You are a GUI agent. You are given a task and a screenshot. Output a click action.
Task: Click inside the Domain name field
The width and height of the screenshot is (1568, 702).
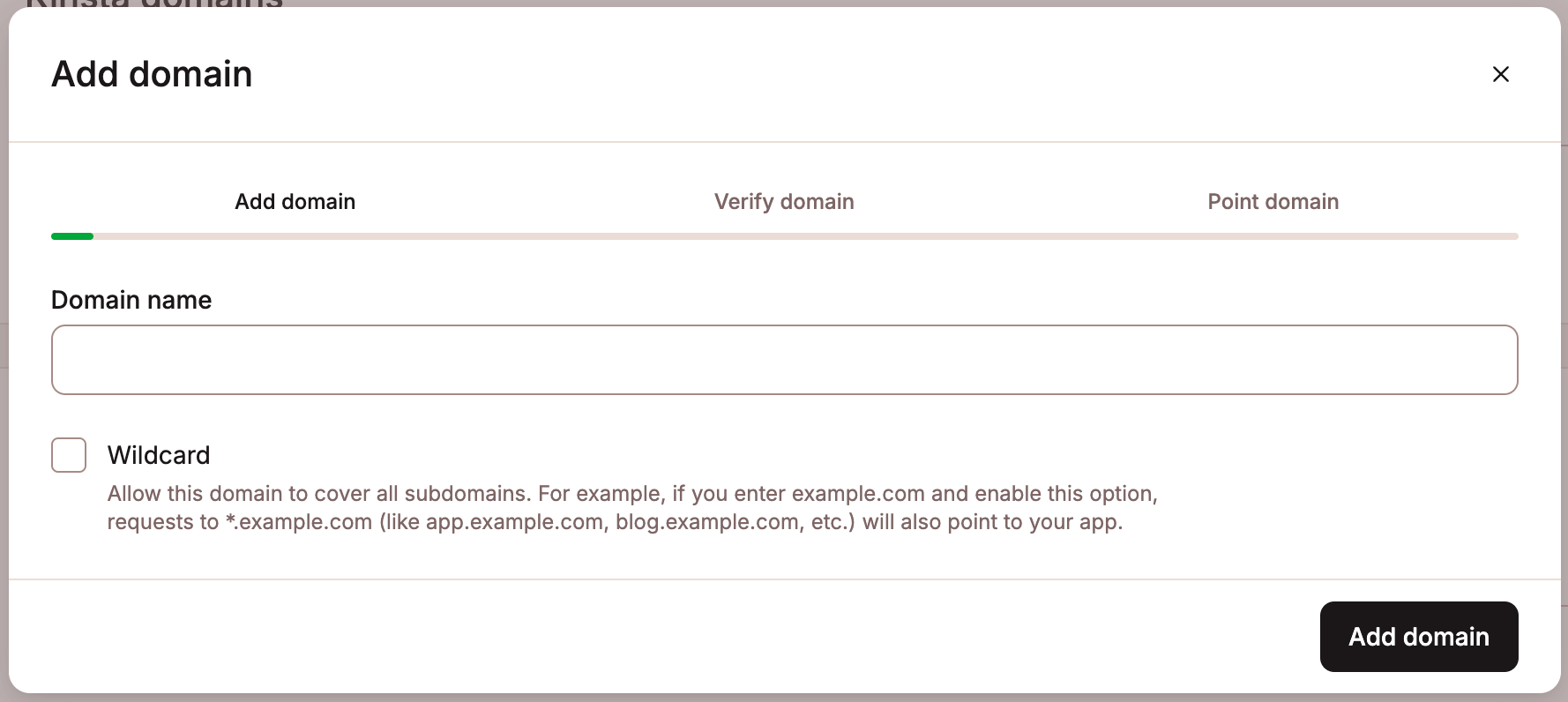[784, 359]
